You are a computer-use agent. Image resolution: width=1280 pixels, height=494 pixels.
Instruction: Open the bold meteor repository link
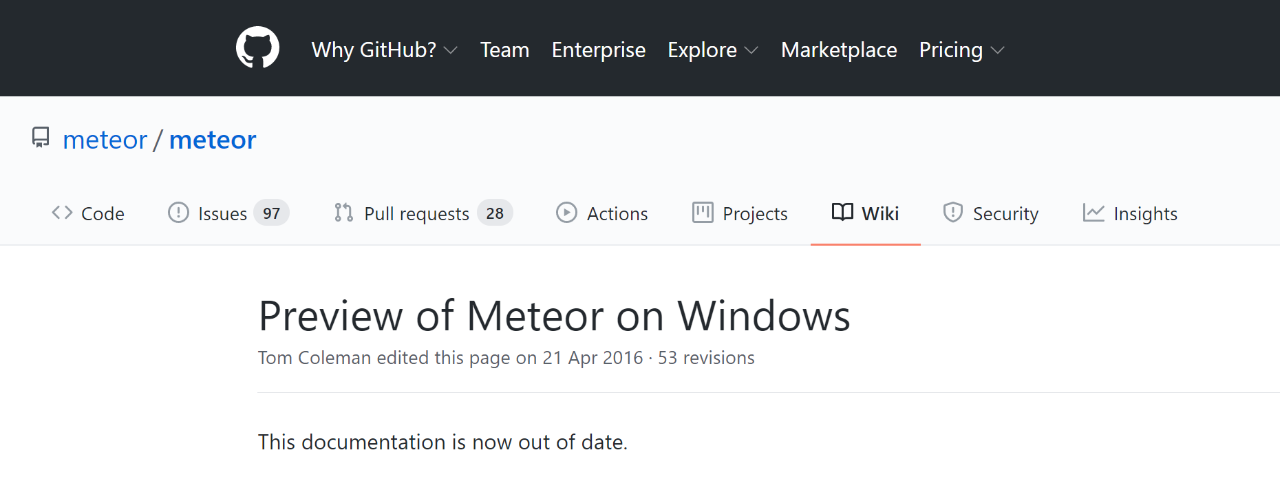point(212,140)
